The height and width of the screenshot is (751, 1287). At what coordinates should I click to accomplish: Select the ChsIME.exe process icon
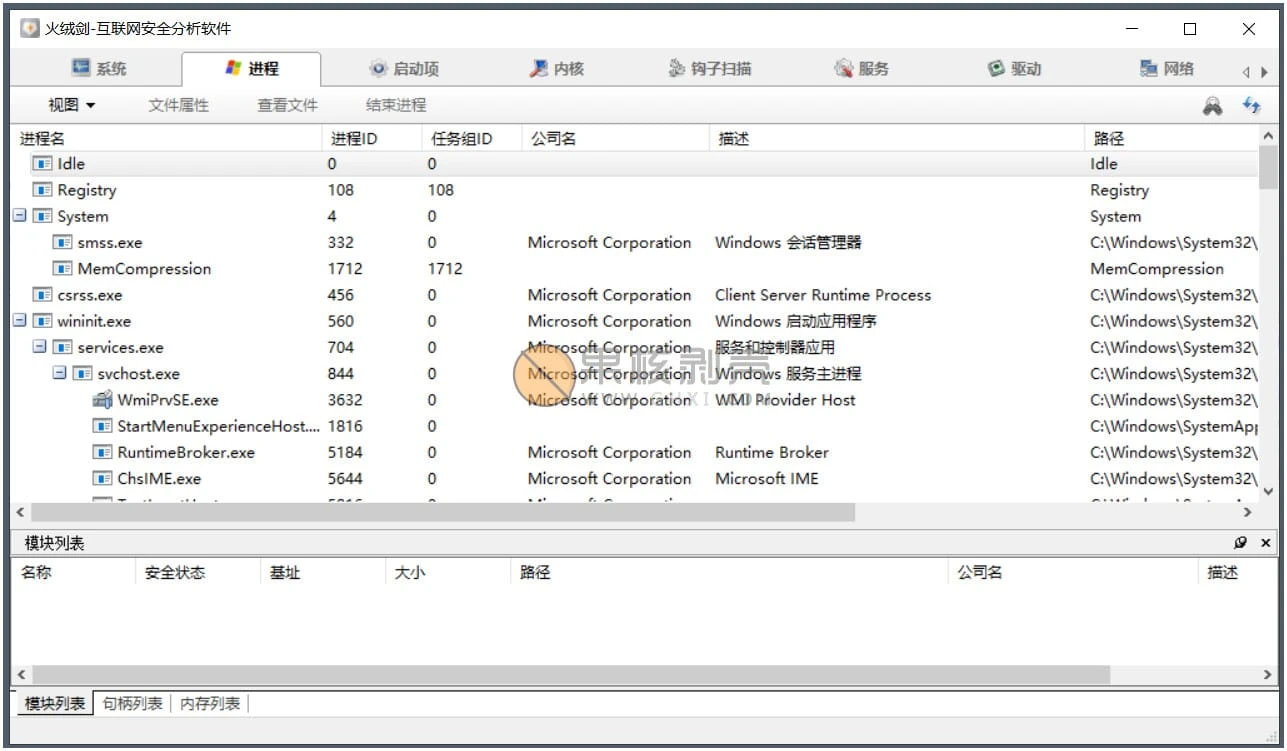(x=102, y=478)
